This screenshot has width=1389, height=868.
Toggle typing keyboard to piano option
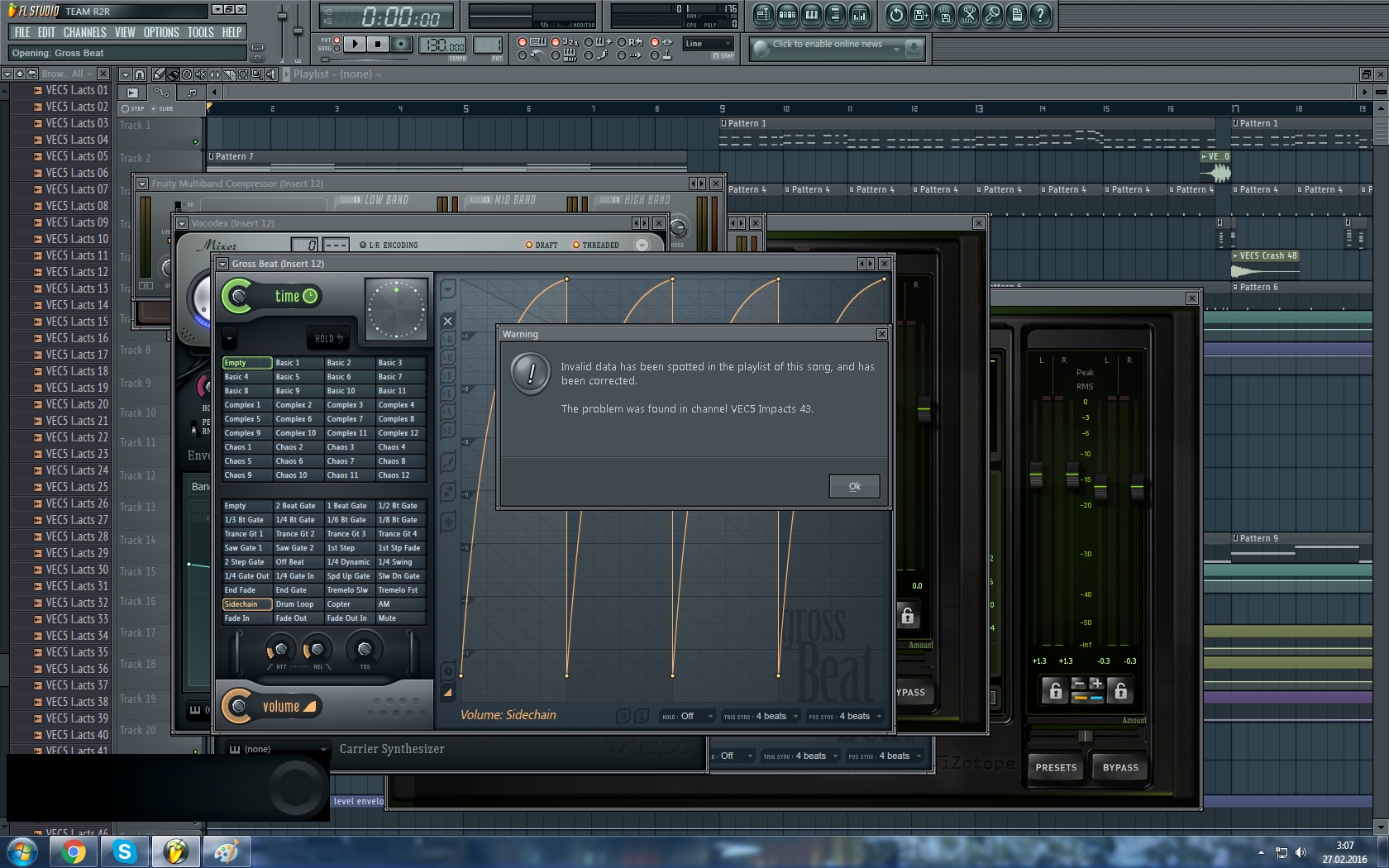[523, 41]
